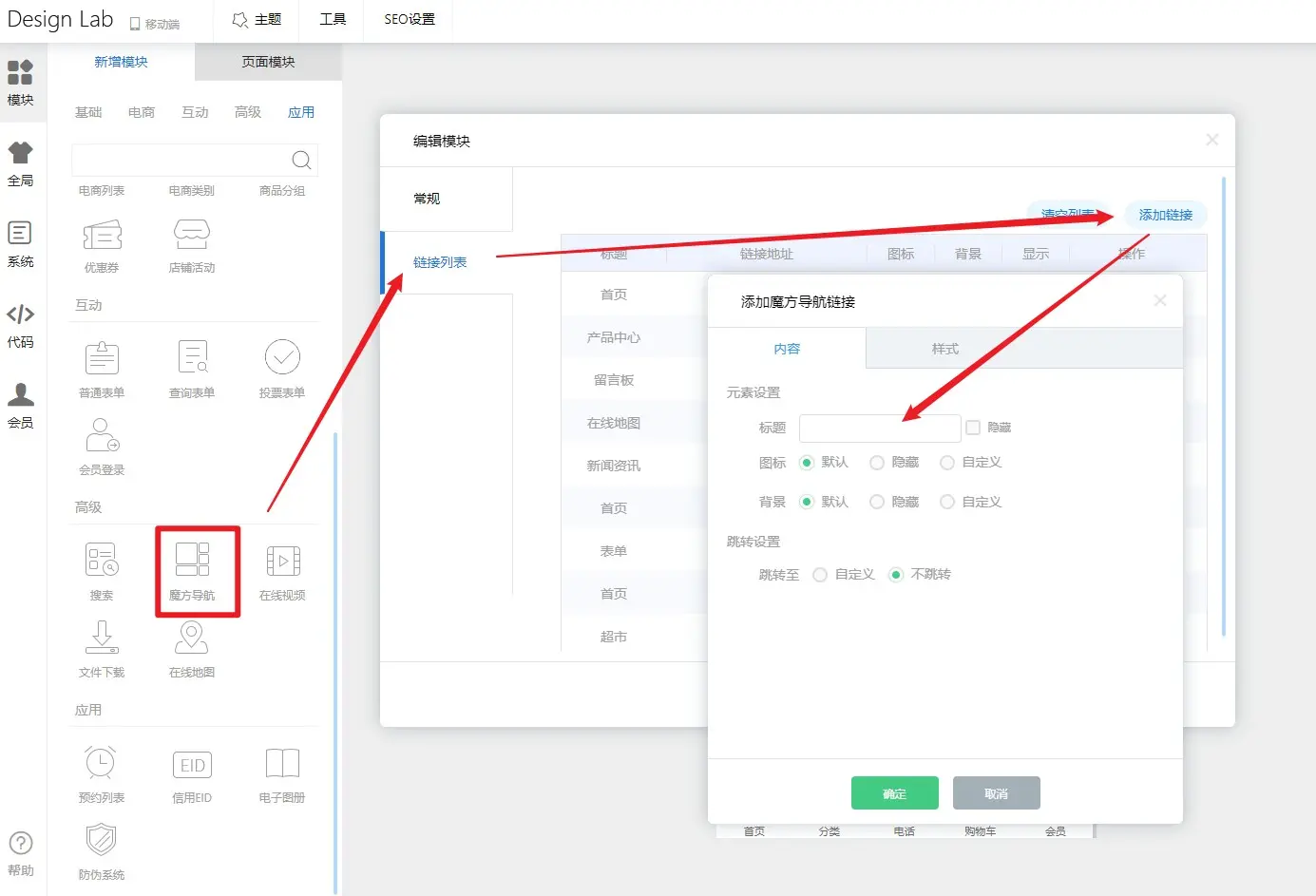Open the 页面模块 tab
The image size is (1316, 896).
(x=268, y=62)
